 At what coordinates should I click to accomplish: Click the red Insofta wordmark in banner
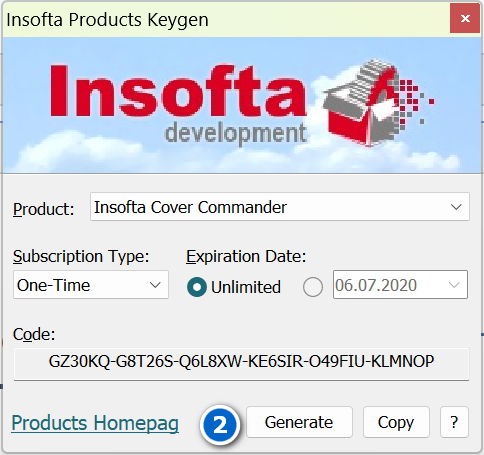pos(178,91)
